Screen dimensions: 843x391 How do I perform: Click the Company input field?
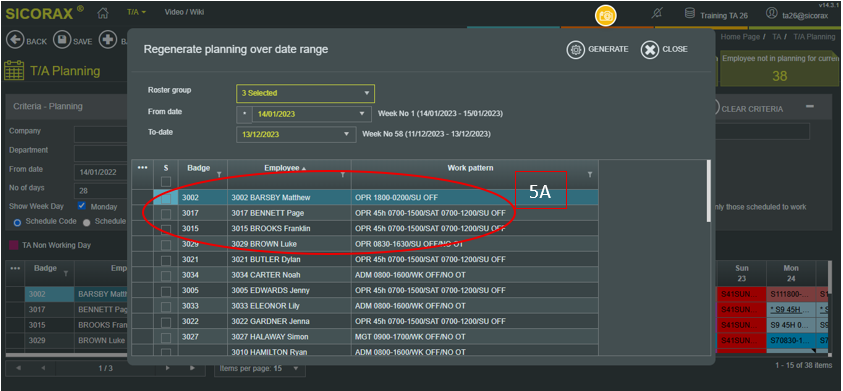coord(100,134)
